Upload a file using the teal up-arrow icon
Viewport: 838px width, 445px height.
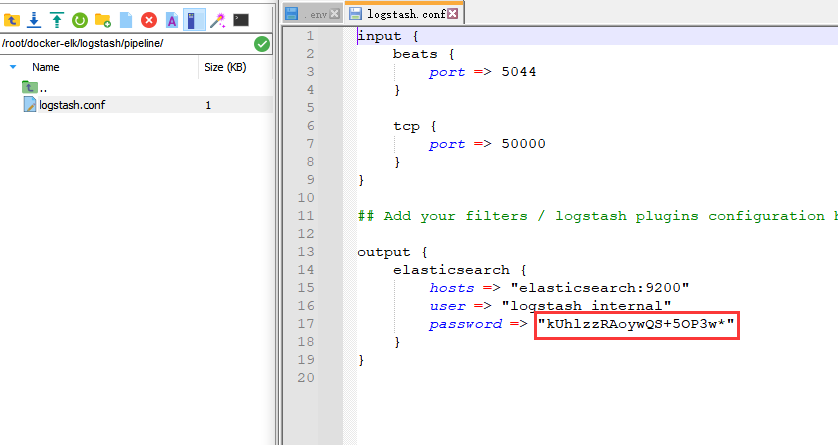point(57,20)
